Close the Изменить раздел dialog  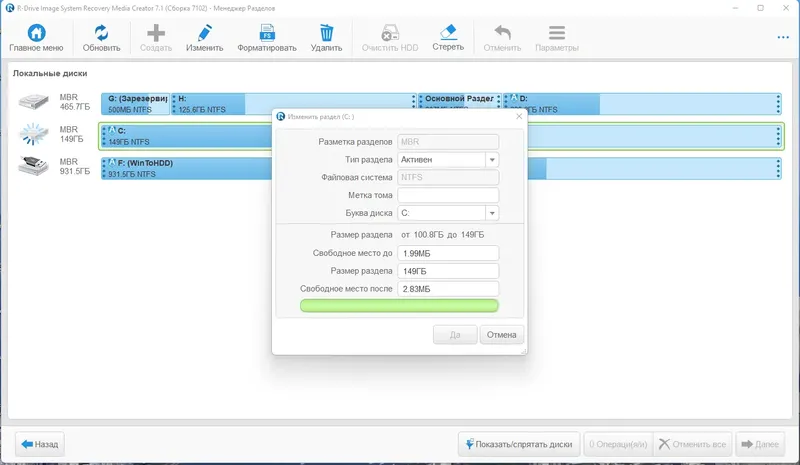pyautogui.click(x=519, y=116)
